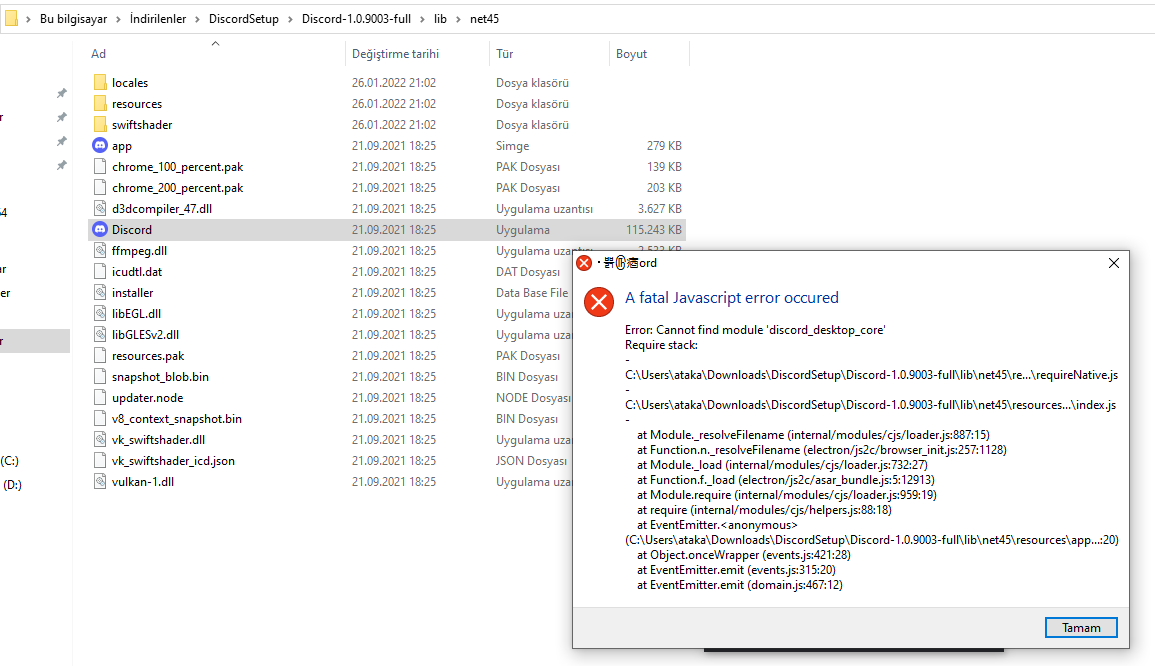Image resolution: width=1155 pixels, height=666 pixels.
Task: Click the red error icon in dialog
Action: pyautogui.click(x=599, y=302)
